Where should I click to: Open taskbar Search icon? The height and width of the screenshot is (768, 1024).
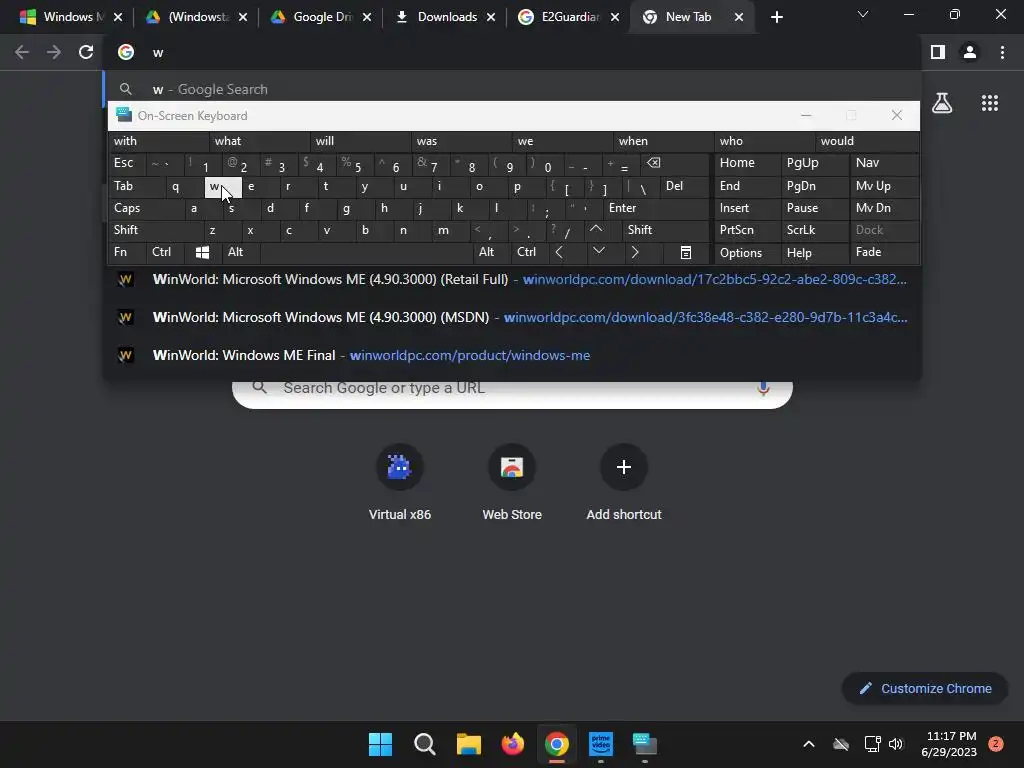point(424,744)
